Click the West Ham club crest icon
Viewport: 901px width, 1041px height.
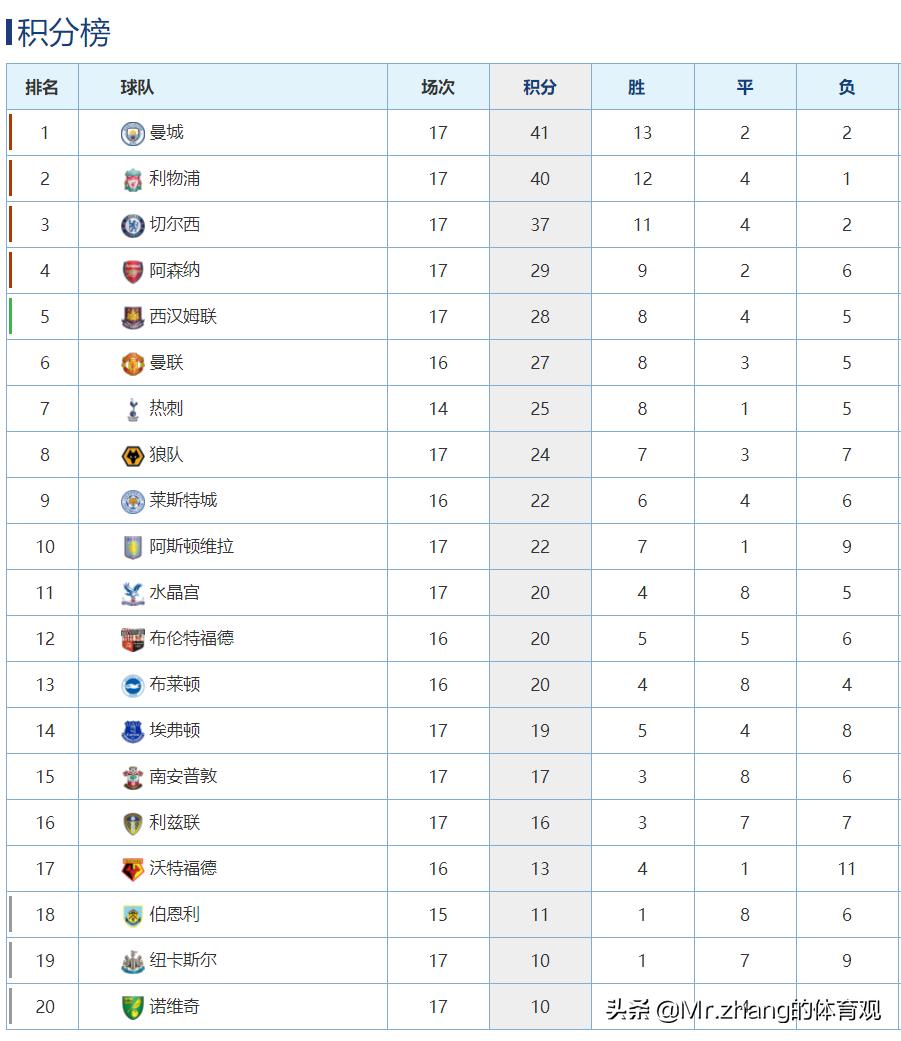[x=132, y=318]
